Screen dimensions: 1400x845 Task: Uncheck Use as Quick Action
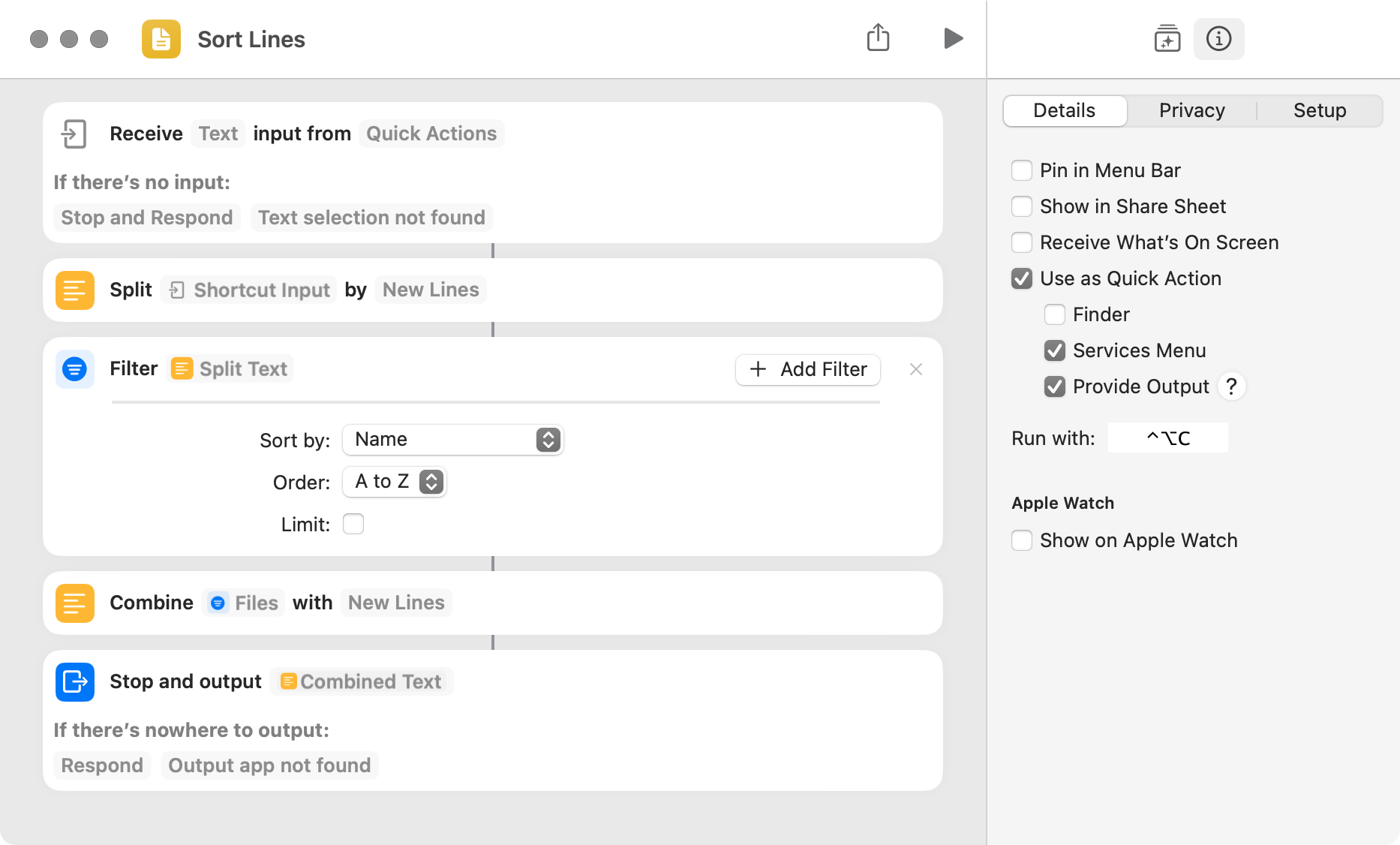point(1022,278)
